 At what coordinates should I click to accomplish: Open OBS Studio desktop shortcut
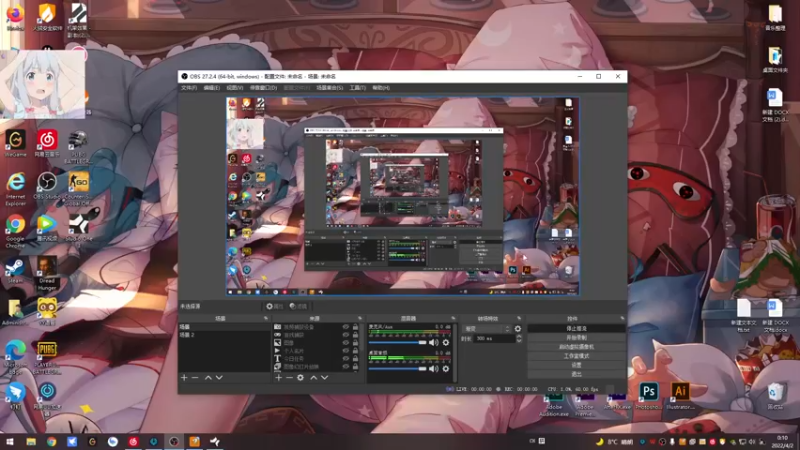[x=47, y=186]
